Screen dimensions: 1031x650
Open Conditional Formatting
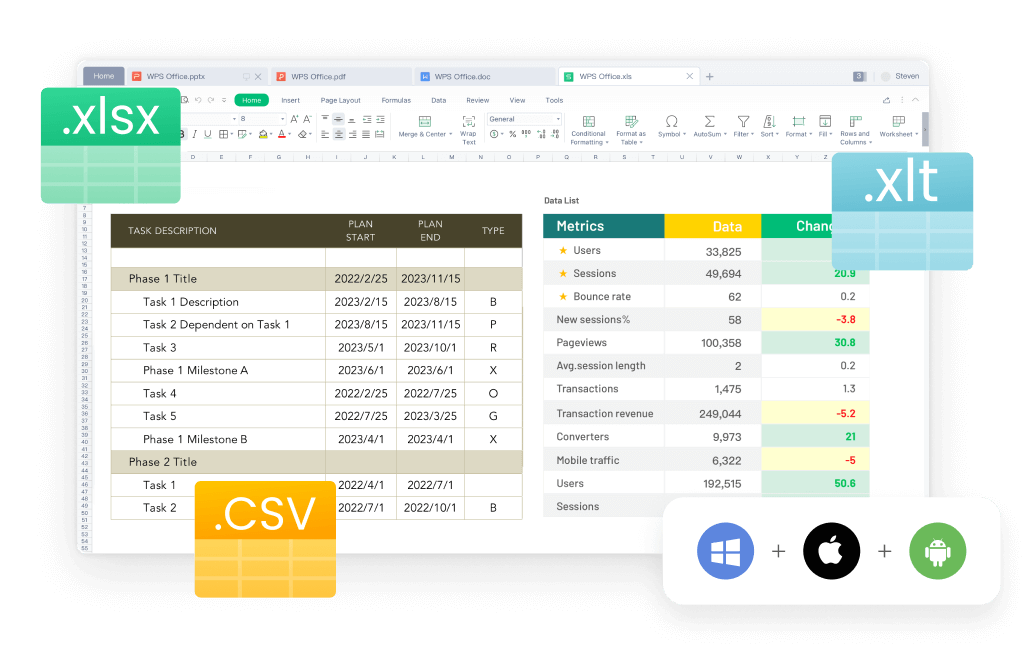pyautogui.click(x=588, y=130)
